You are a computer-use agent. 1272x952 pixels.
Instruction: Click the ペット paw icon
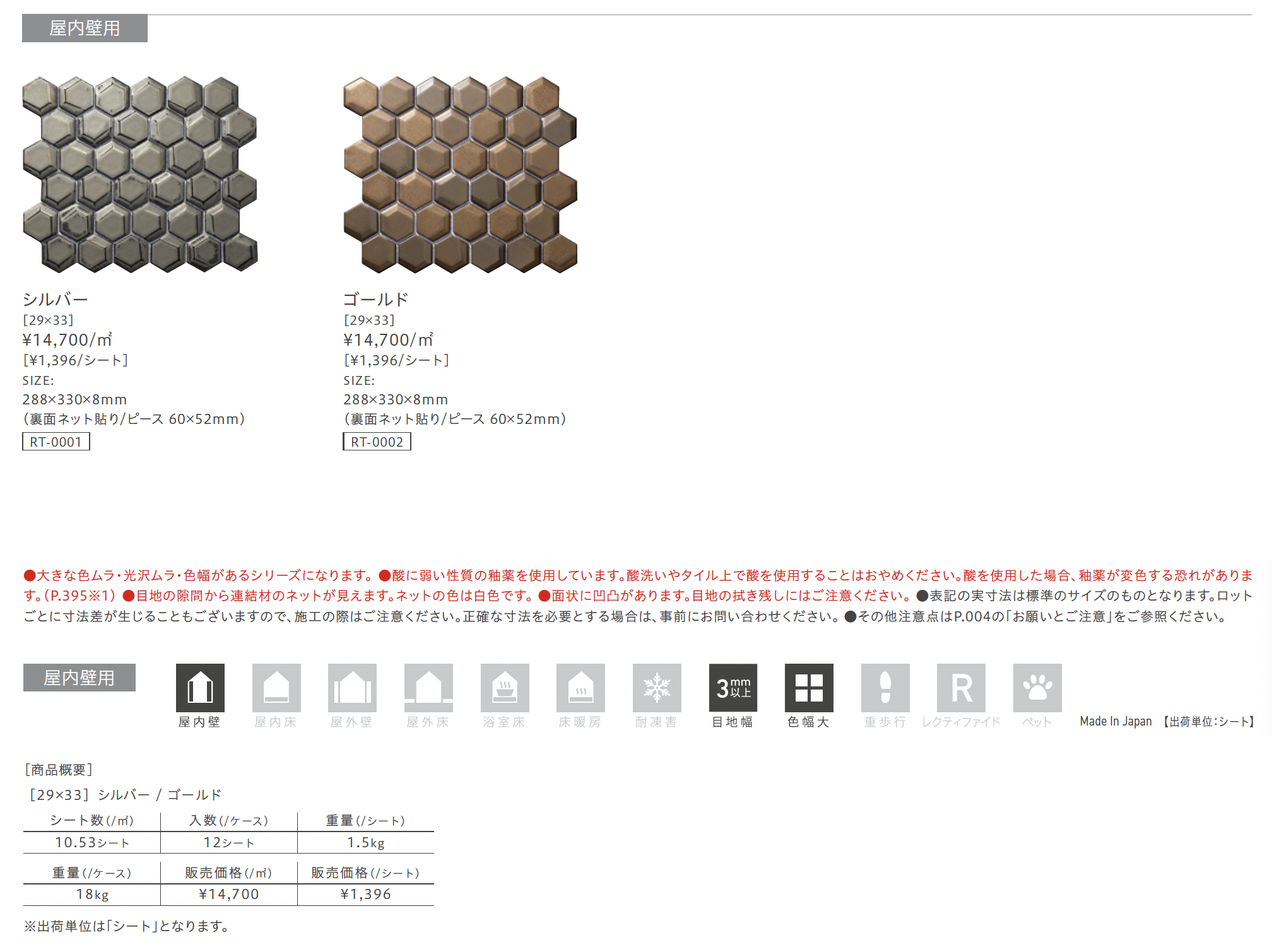coord(1037,688)
